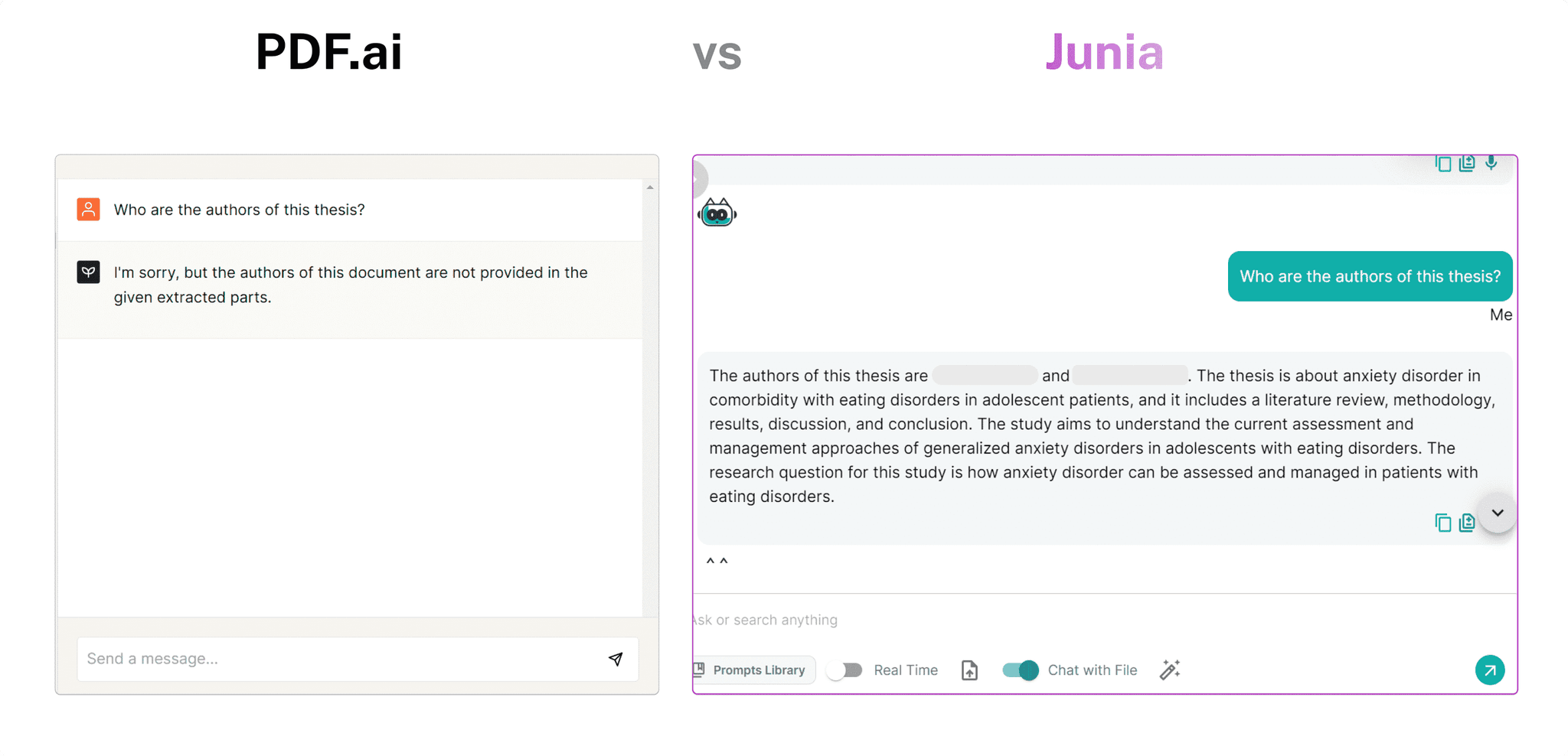Click the top add-to-document icon beside microphone

1466,163
